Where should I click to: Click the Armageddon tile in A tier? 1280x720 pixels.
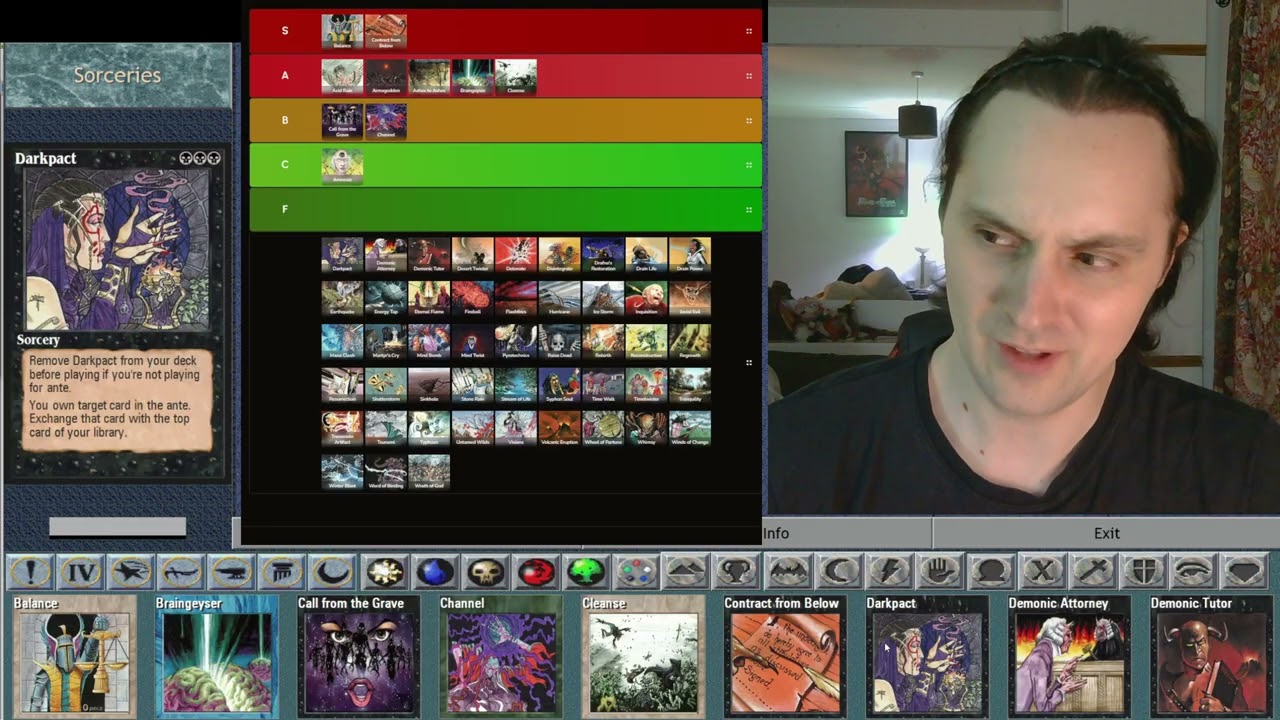tap(385, 77)
